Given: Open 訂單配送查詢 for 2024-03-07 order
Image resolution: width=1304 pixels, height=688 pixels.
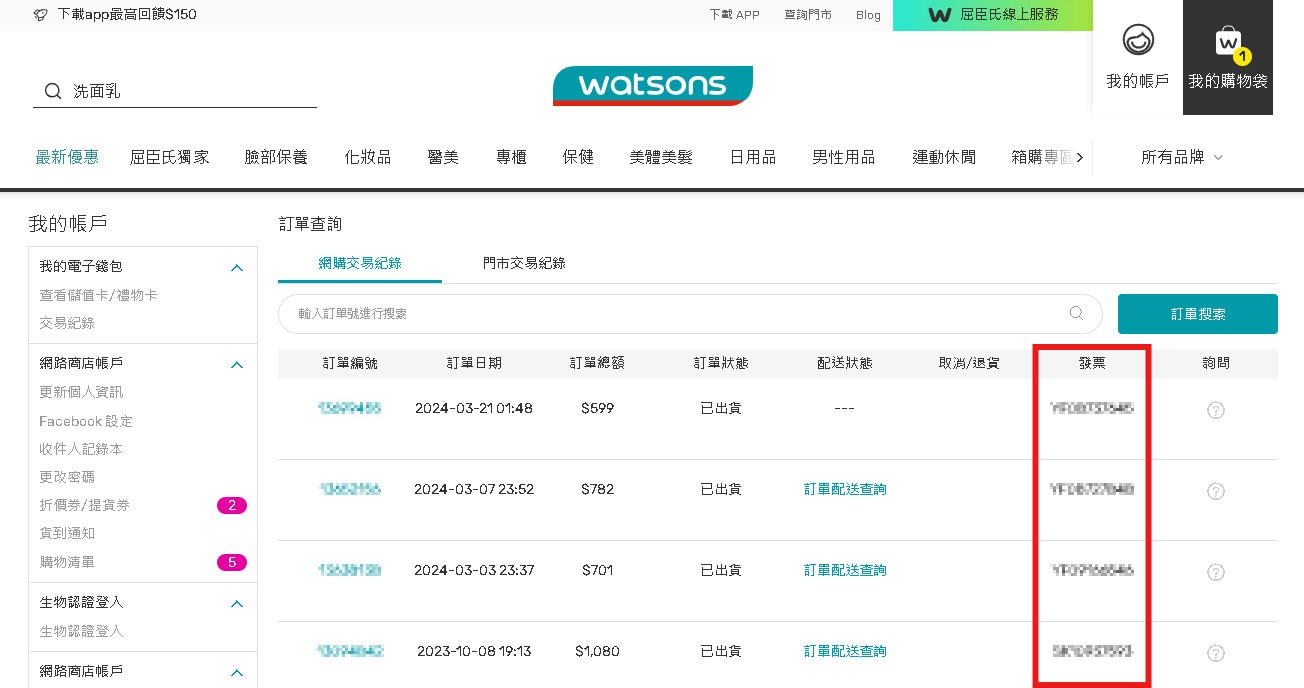Looking at the screenshot, I should [845, 489].
